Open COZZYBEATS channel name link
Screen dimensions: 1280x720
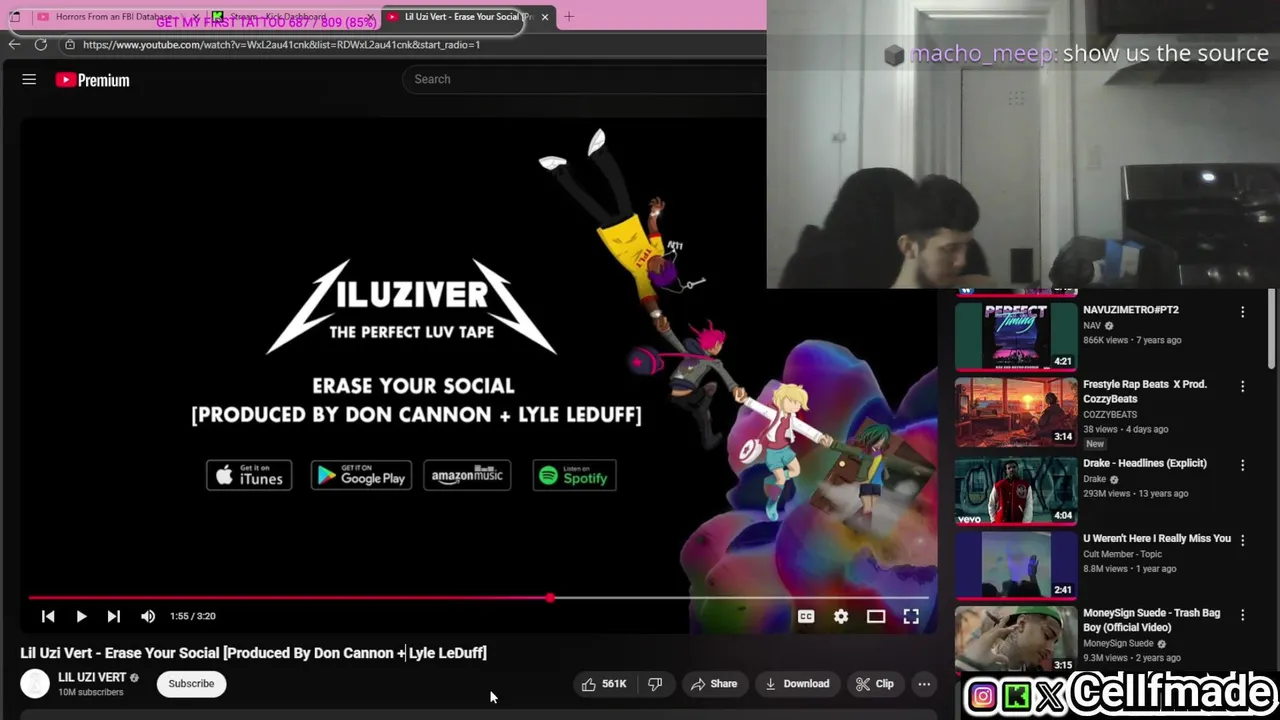click(x=1110, y=415)
